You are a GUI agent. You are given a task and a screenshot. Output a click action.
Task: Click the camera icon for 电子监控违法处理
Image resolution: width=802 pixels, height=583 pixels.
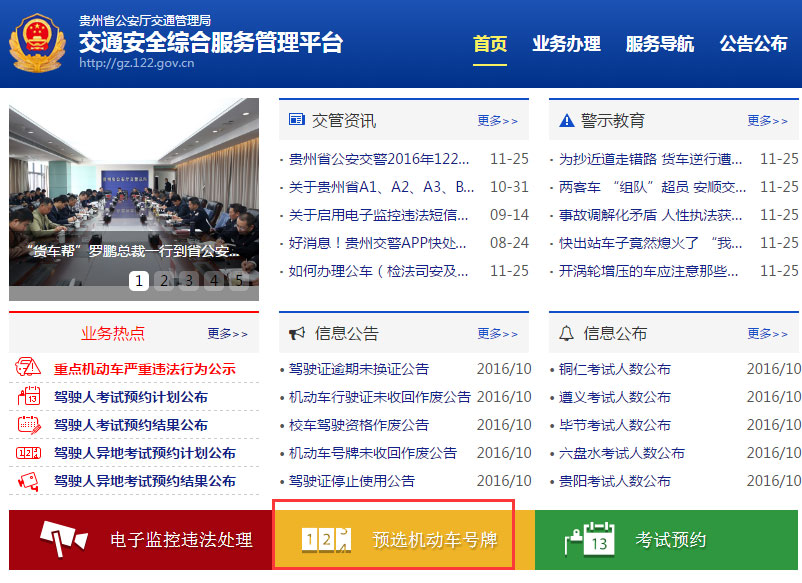click(x=64, y=540)
